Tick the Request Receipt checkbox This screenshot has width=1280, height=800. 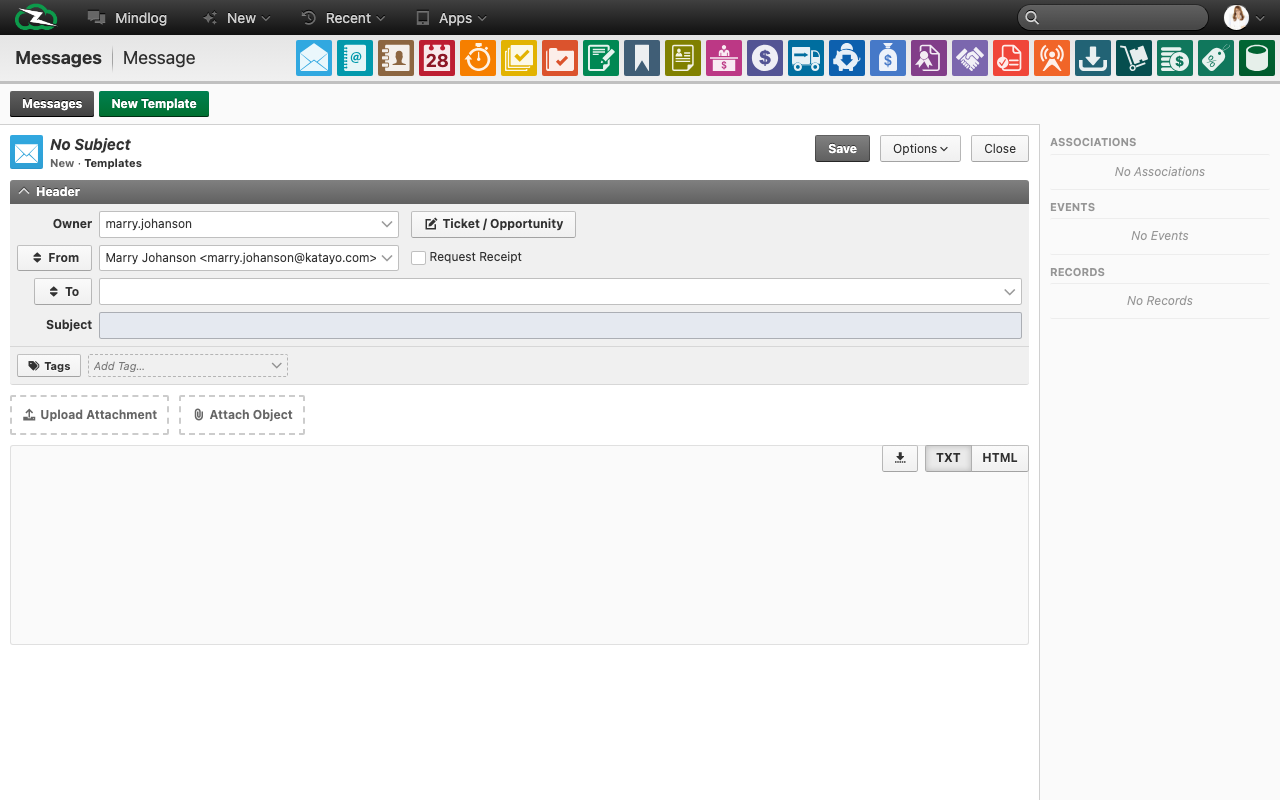pyautogui.click(x=419, y=258)
